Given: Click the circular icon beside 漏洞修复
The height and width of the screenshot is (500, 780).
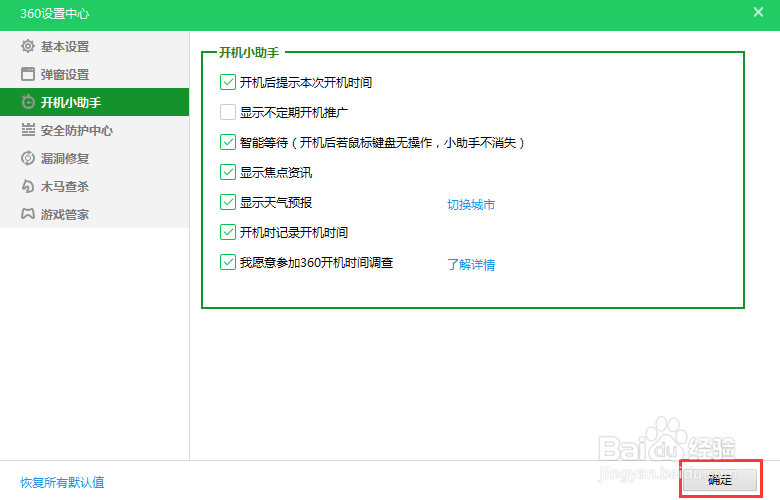Looking at the screenshot, I should click(28, 158).
